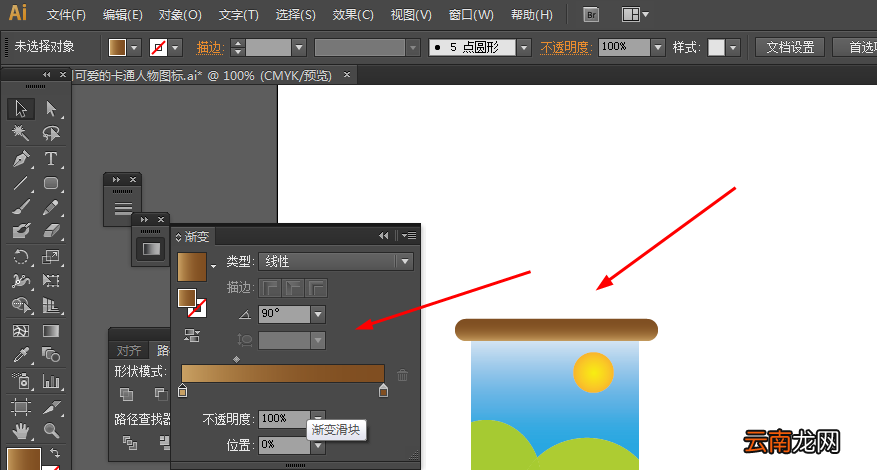Switch to the 对齐 align tab
877x470 pixels.
coord(129,350)
